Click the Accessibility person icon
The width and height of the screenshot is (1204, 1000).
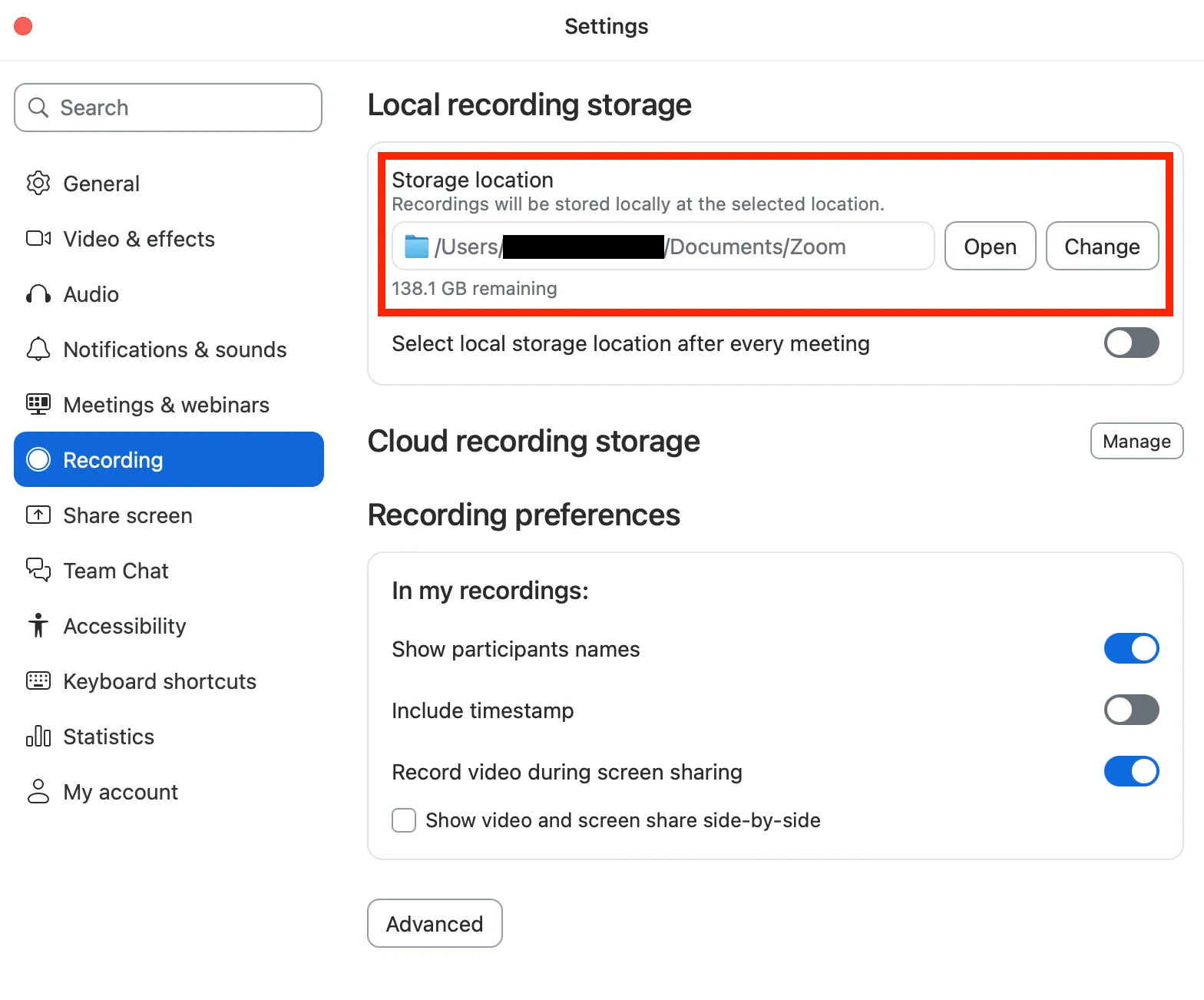tap(38, 625)
